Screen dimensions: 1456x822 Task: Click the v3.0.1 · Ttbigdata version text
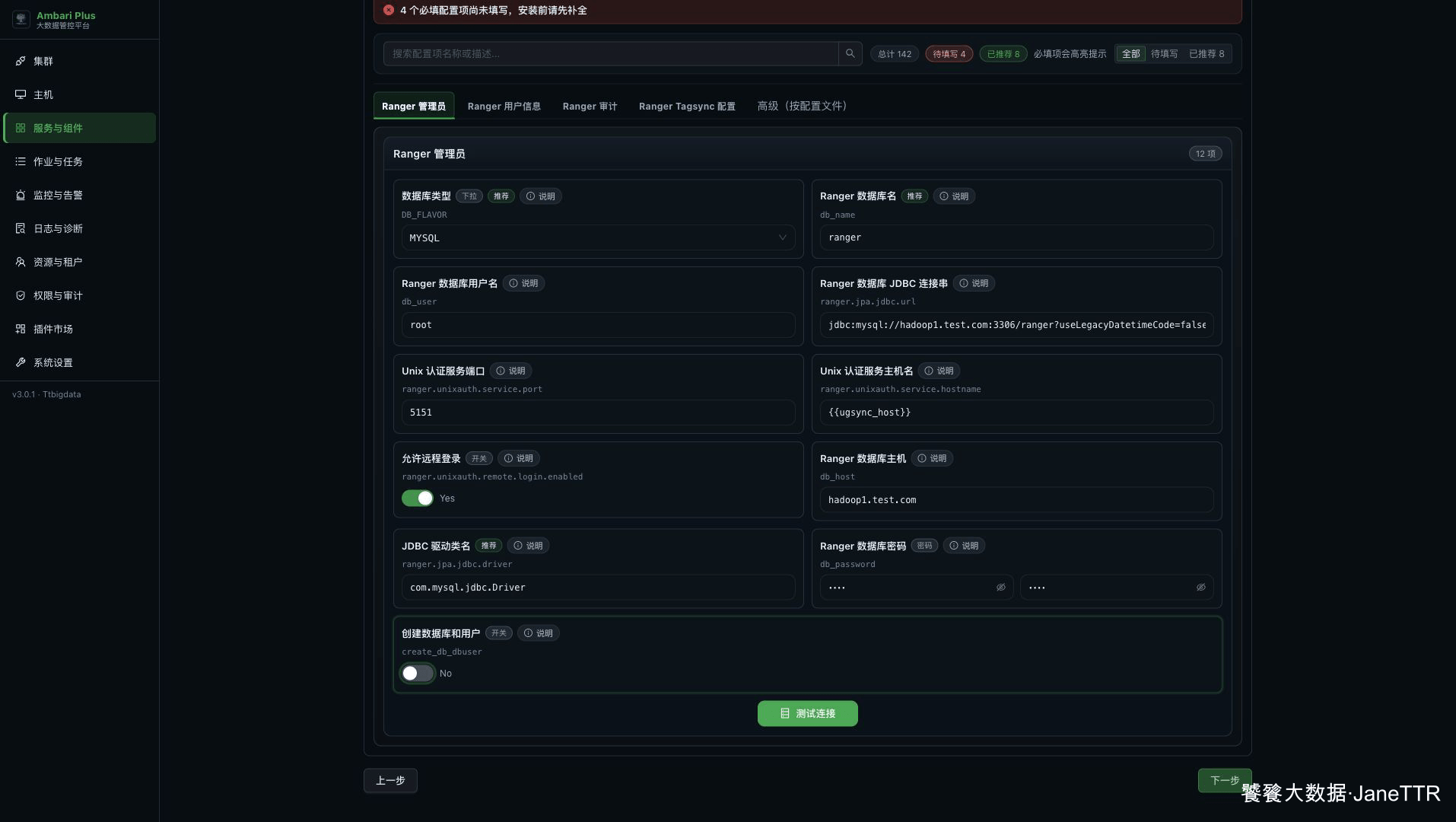46,394
